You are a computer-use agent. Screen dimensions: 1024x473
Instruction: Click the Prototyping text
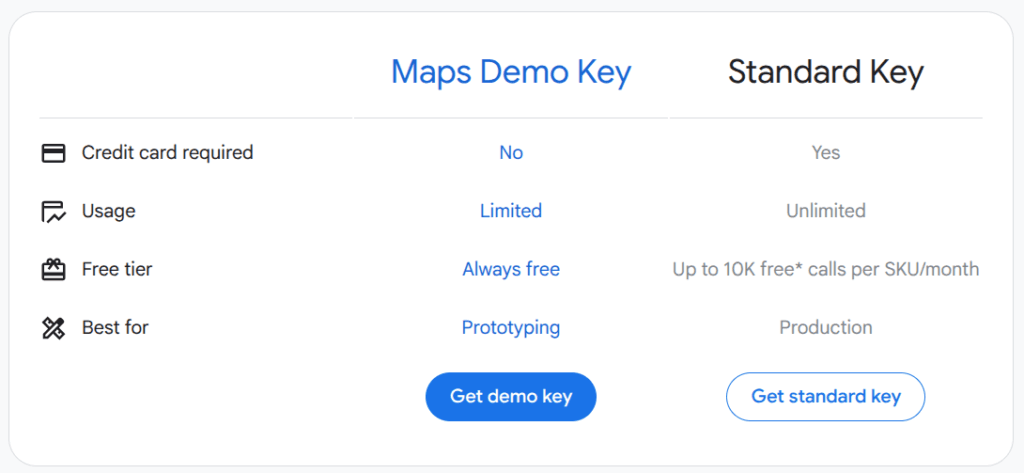[x=511, y=327]
